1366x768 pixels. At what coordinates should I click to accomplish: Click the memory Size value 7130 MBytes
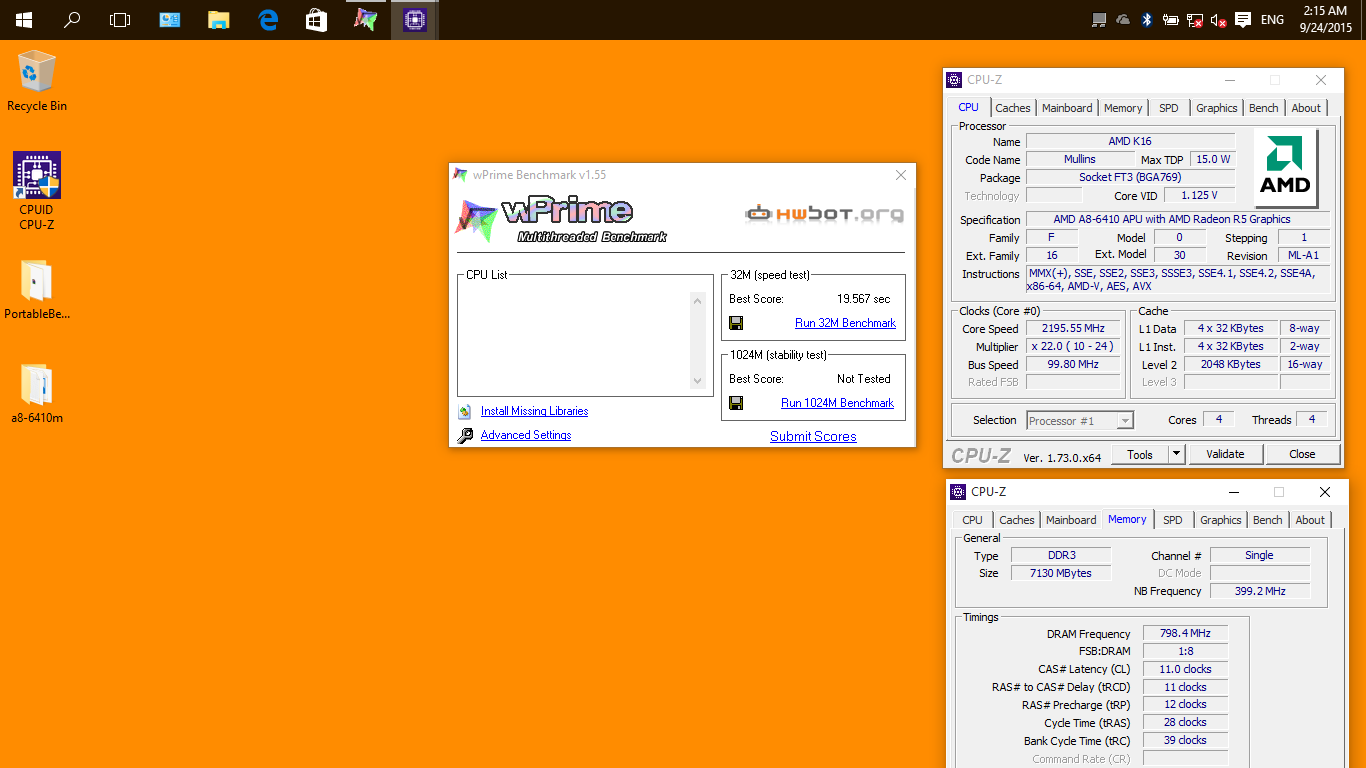pyautogui.click(x=1060, y=574)
